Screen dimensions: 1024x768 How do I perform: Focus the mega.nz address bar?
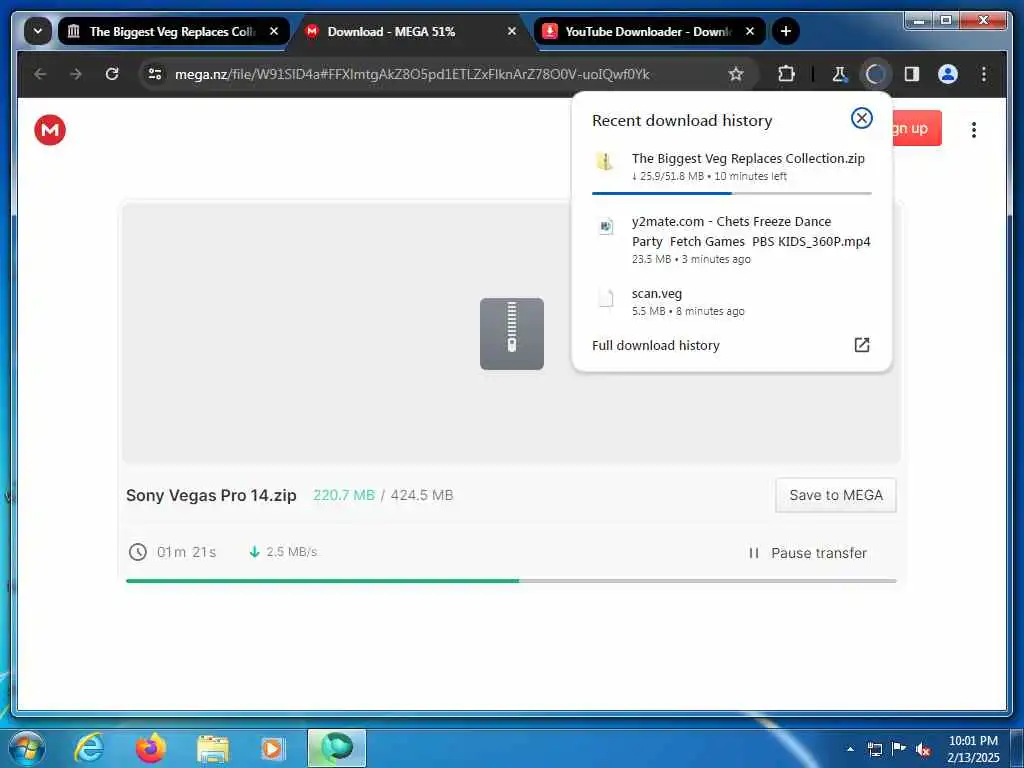[x=411, y=74]
